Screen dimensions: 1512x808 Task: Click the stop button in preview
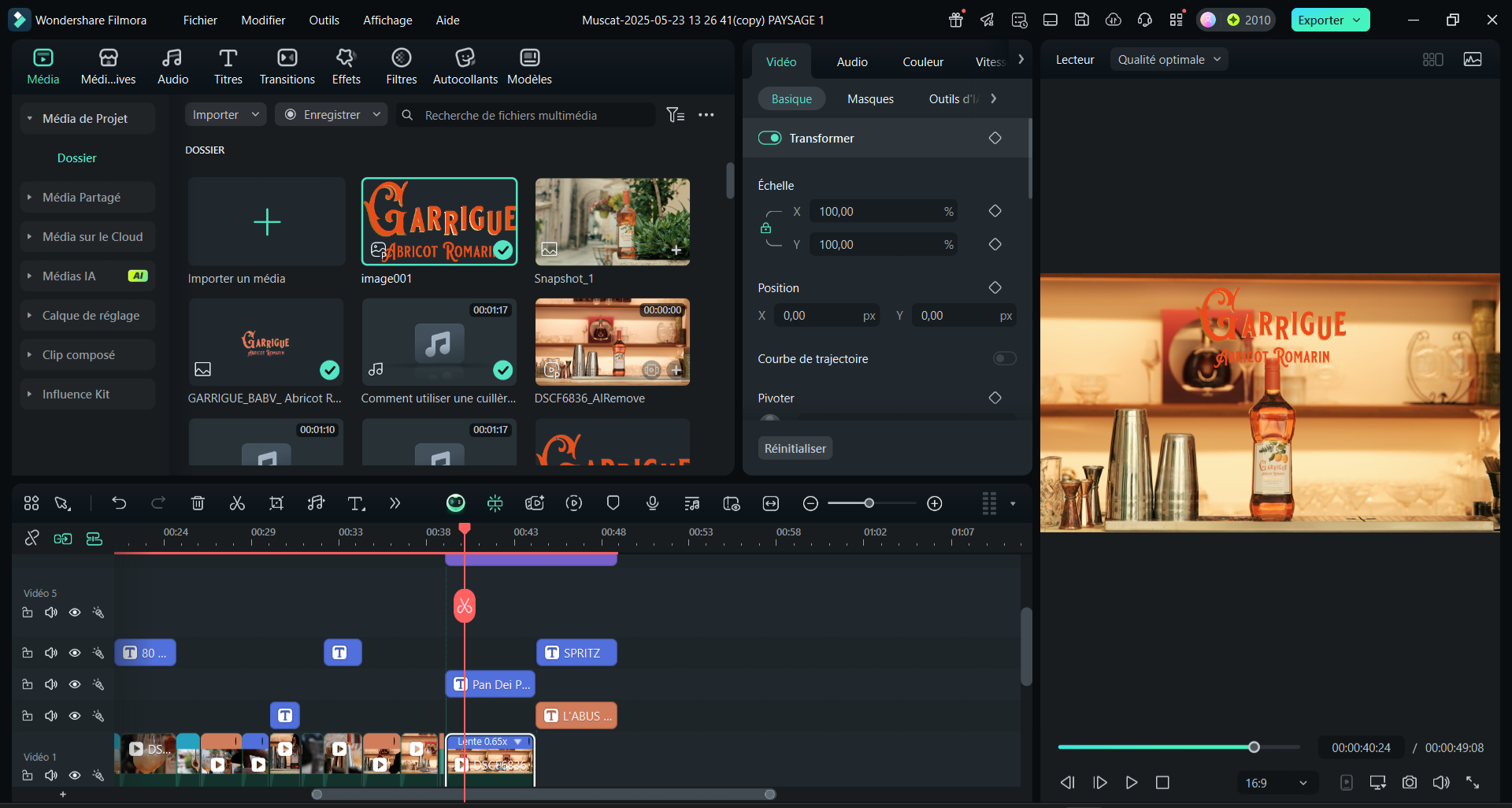click(x=1162, y=782)
